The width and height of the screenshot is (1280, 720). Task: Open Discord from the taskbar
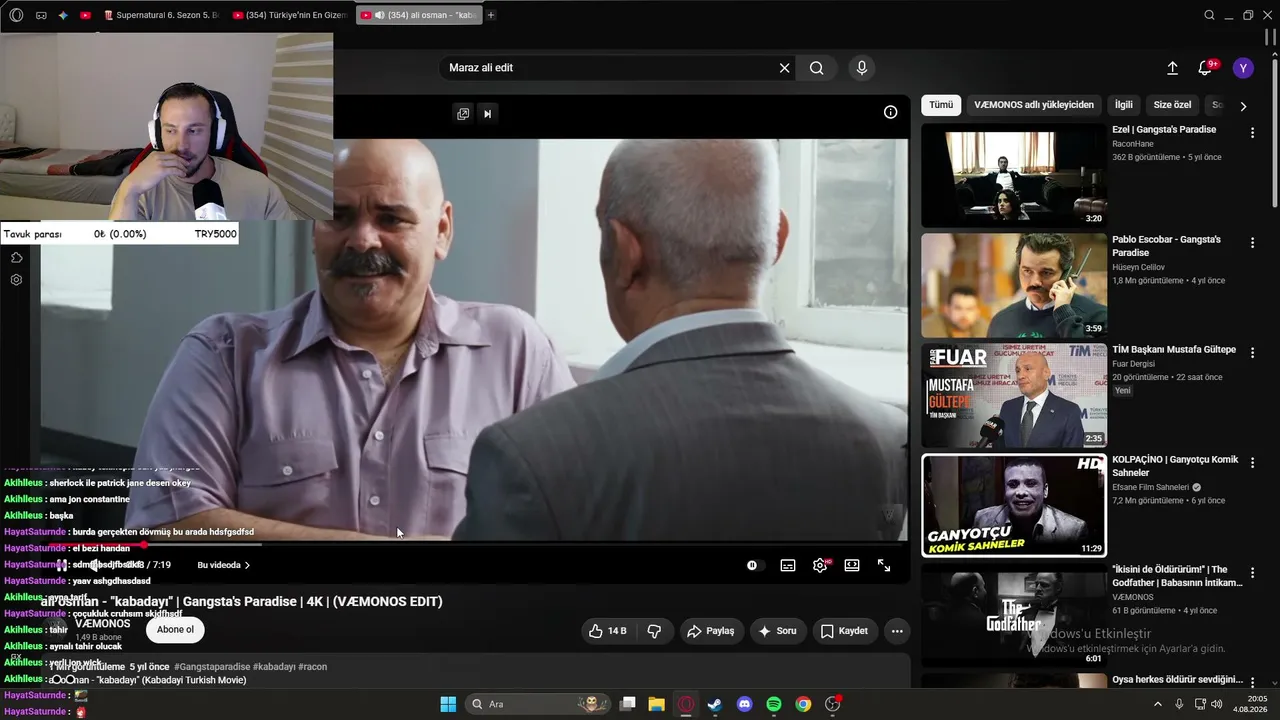(744, 704)
